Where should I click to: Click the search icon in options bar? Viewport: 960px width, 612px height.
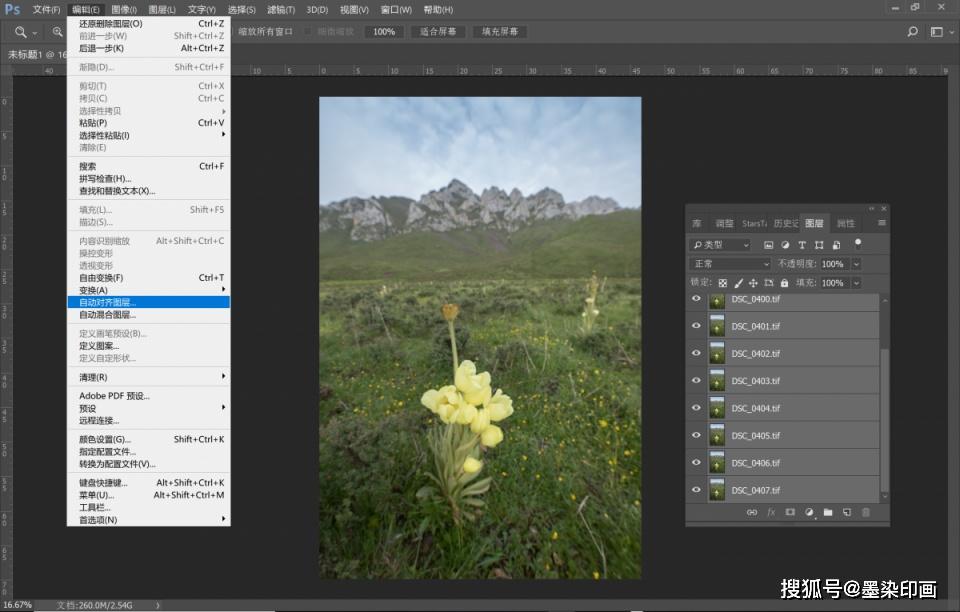[x=912, y=31]
